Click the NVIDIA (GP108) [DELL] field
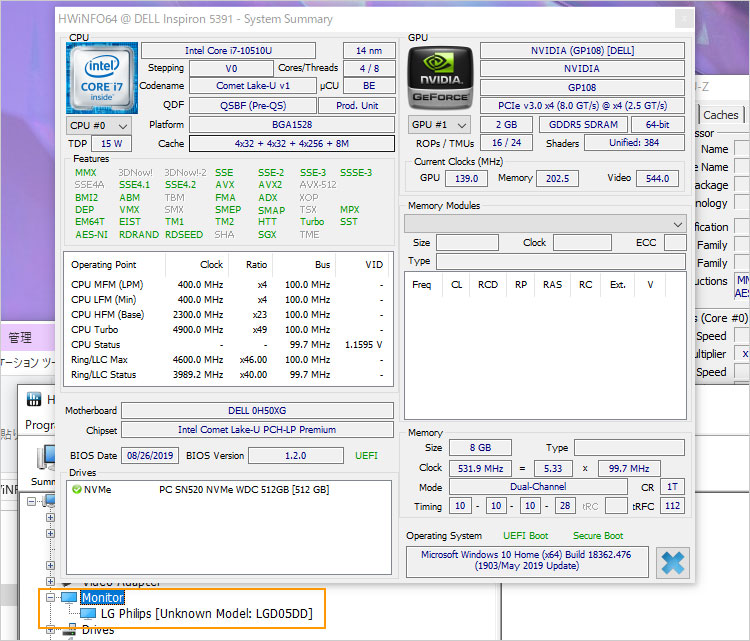 coord(582,51)
